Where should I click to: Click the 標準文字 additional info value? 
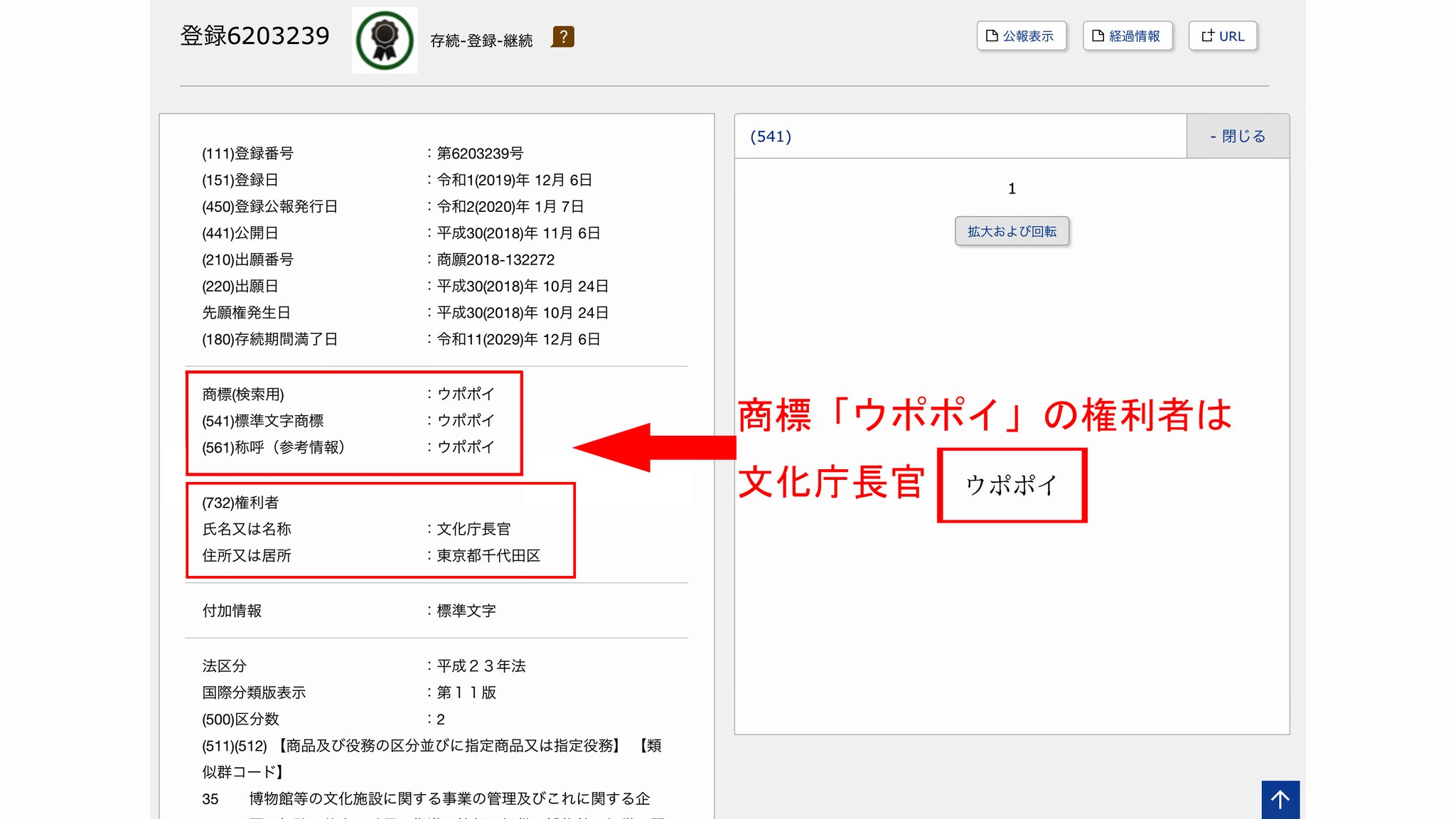(466, 611)
